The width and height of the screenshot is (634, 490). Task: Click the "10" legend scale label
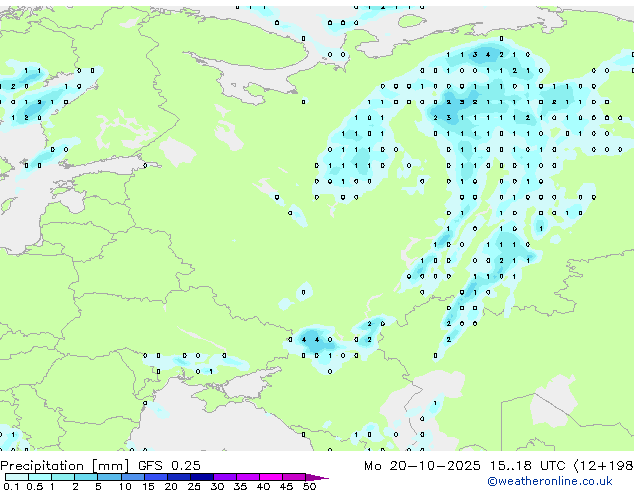pos(125,486)
